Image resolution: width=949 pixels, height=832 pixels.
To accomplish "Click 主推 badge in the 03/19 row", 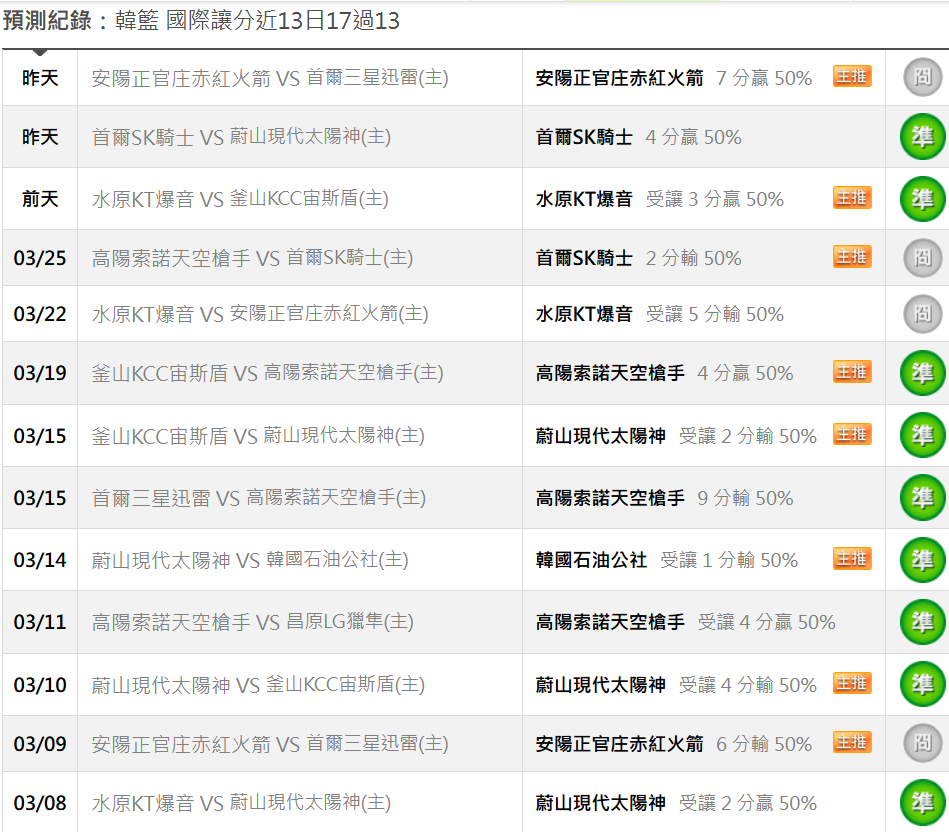I will [852, 372].
